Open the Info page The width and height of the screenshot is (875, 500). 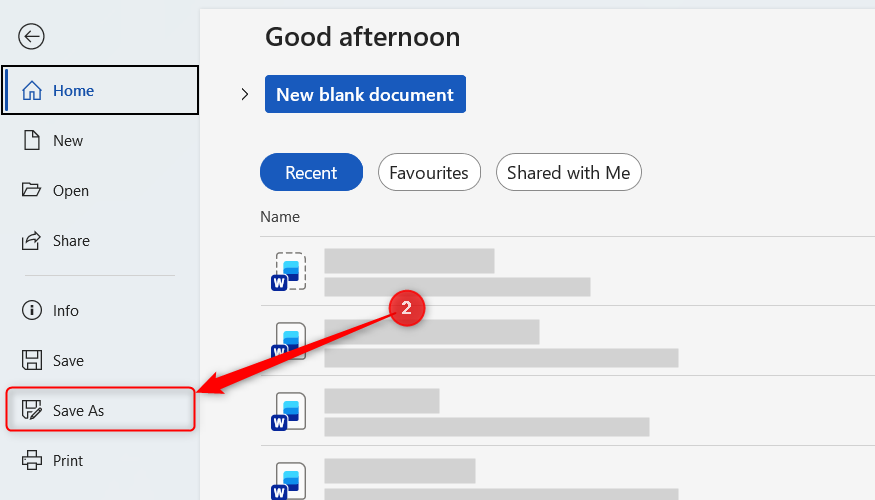[x=100, y=310]
